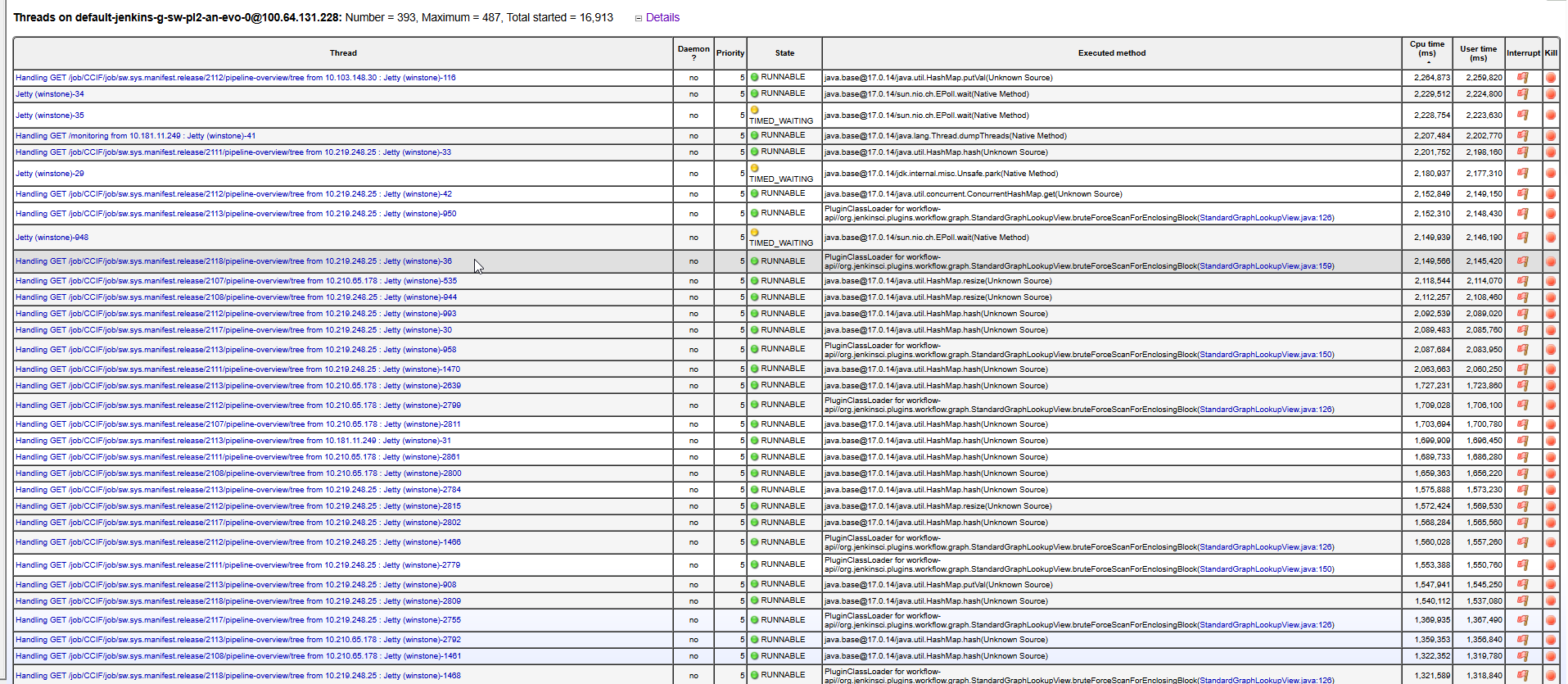Click interrupt icon for Jetty (winstone)-35
This screenshot has width=1568, height=684.
coord(1522,116)
